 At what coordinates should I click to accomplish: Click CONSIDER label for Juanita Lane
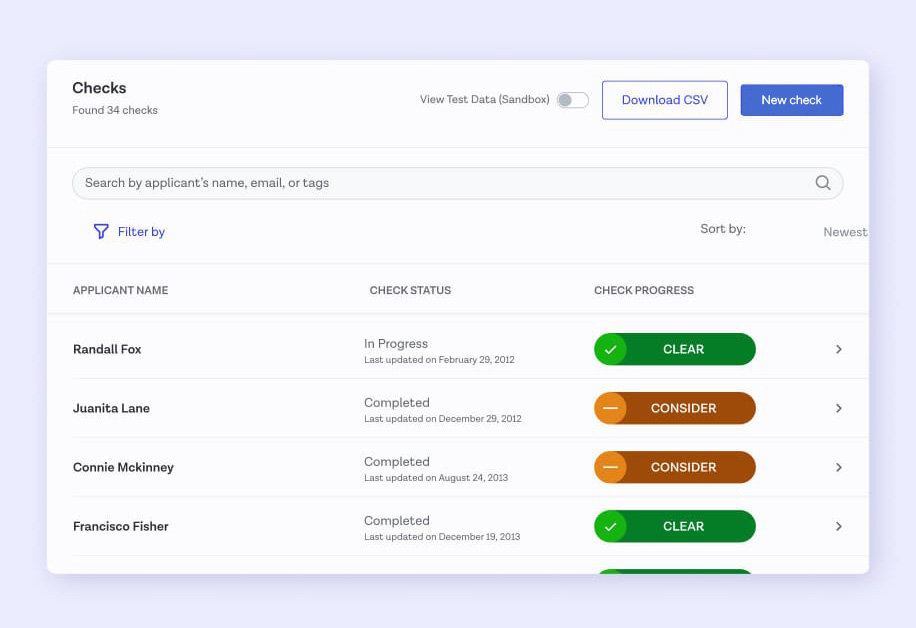coord(683,408)
